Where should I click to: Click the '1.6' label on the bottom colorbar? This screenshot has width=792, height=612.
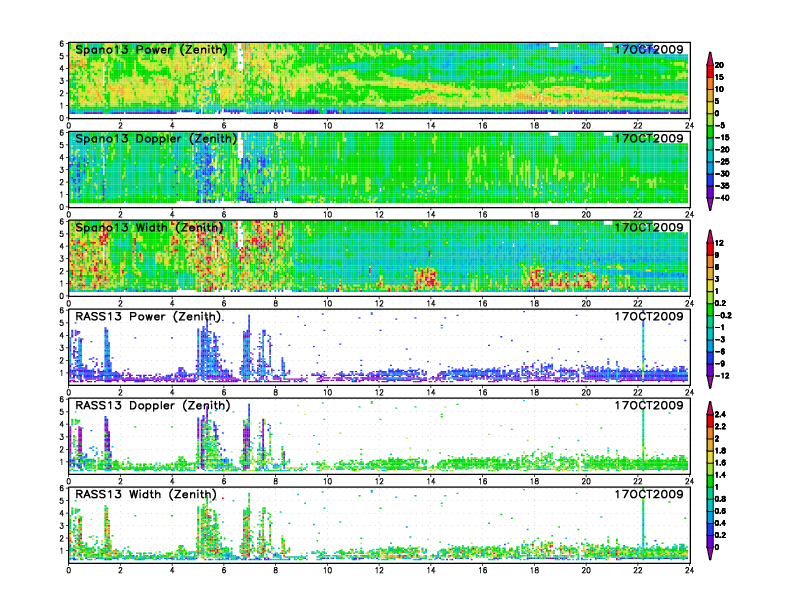[x=720, y=463]
